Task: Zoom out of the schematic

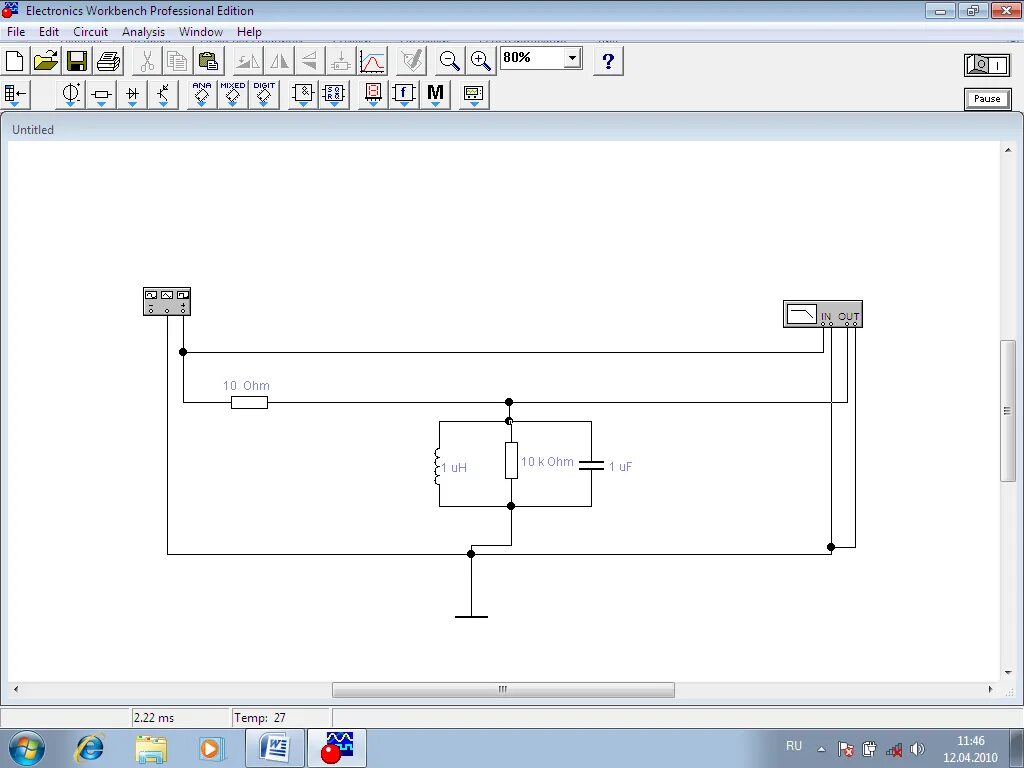Action: [449, 61]
